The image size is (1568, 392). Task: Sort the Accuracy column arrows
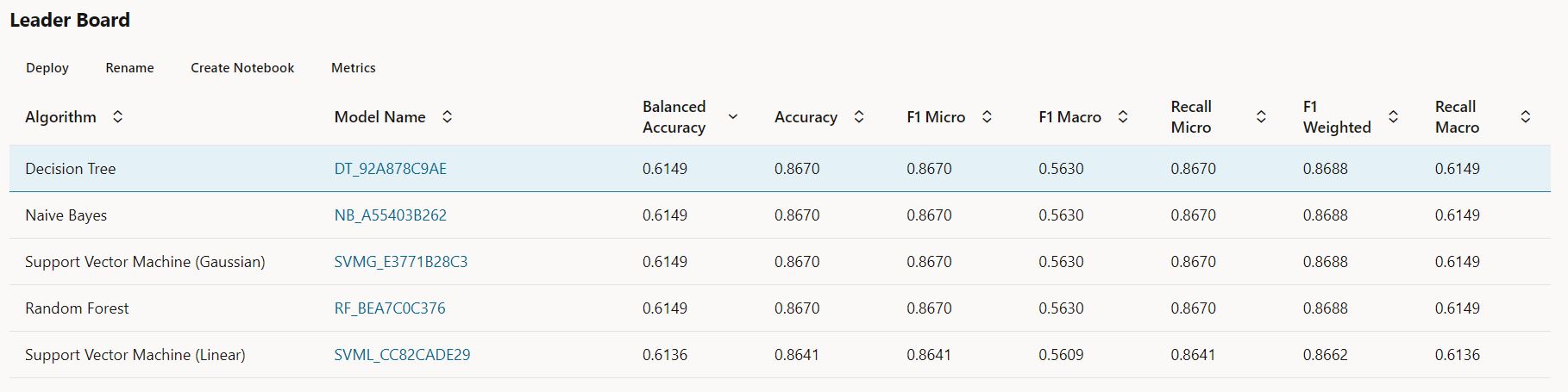pos(859,116)
